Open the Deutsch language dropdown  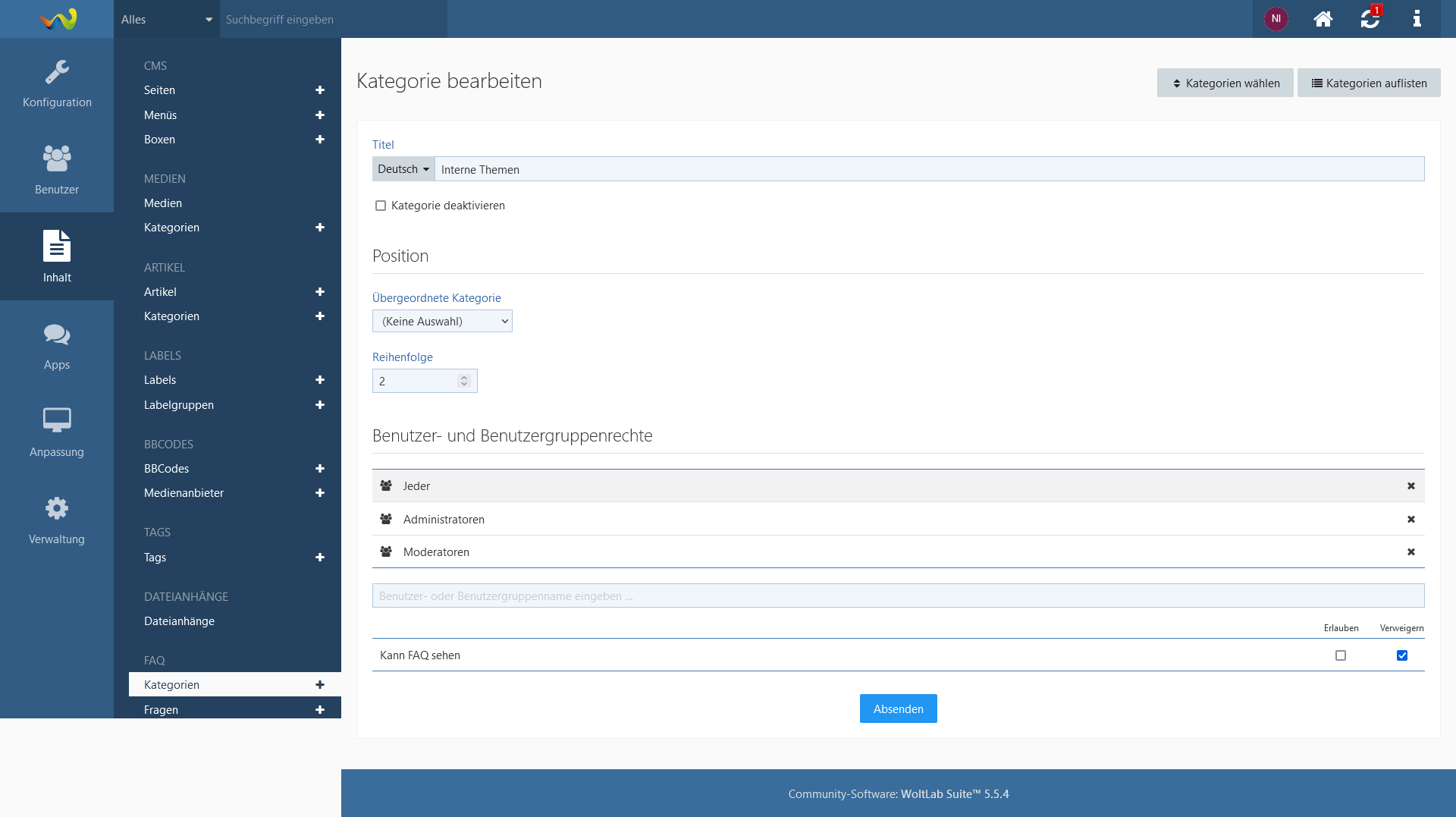click(x=403, y=169)
